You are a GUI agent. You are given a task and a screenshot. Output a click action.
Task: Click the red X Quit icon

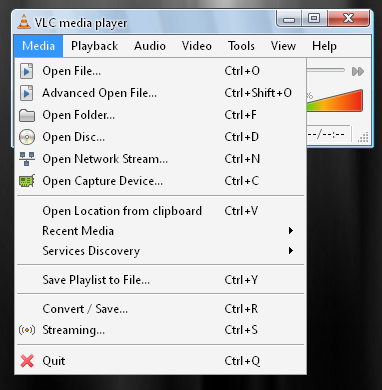(x=27, y=361)
